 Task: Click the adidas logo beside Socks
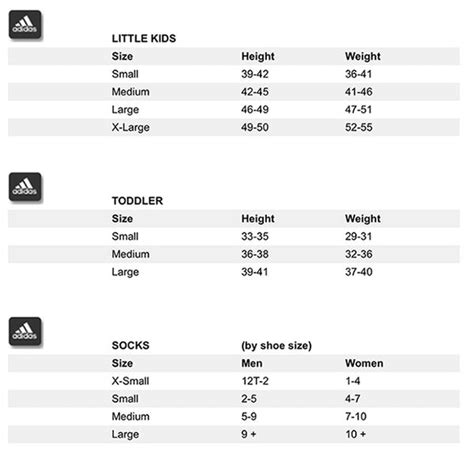pyautogui.click(x=25, y=331)
